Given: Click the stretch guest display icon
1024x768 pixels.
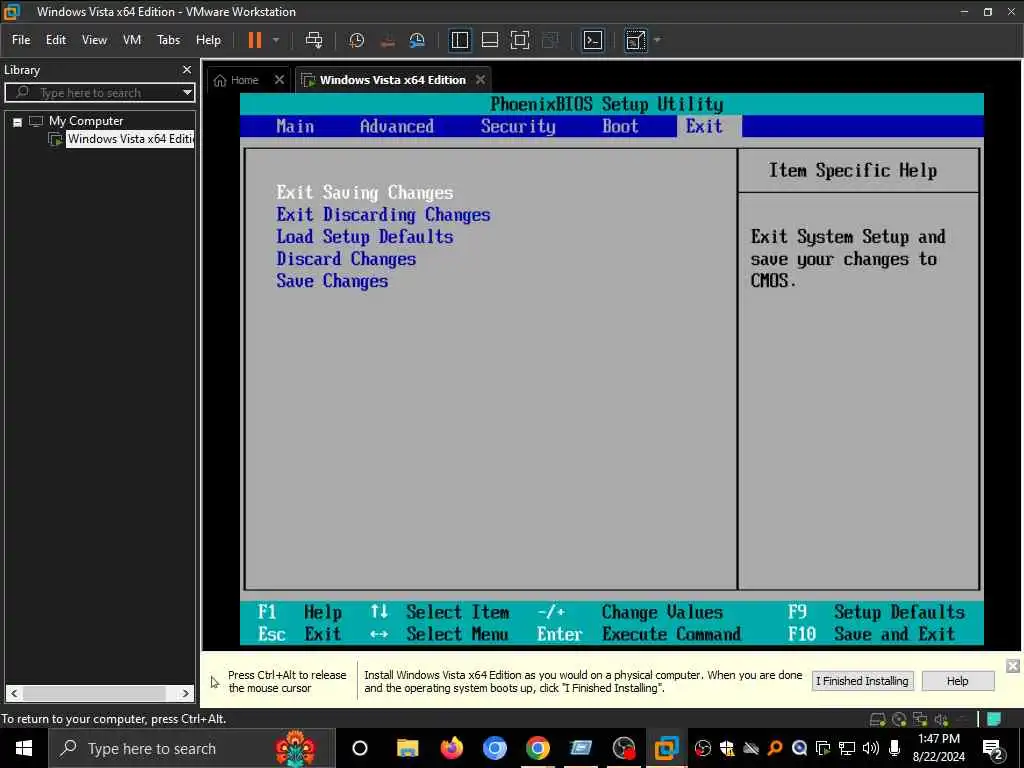Looking at the screenshot, I should pos(635,40).
